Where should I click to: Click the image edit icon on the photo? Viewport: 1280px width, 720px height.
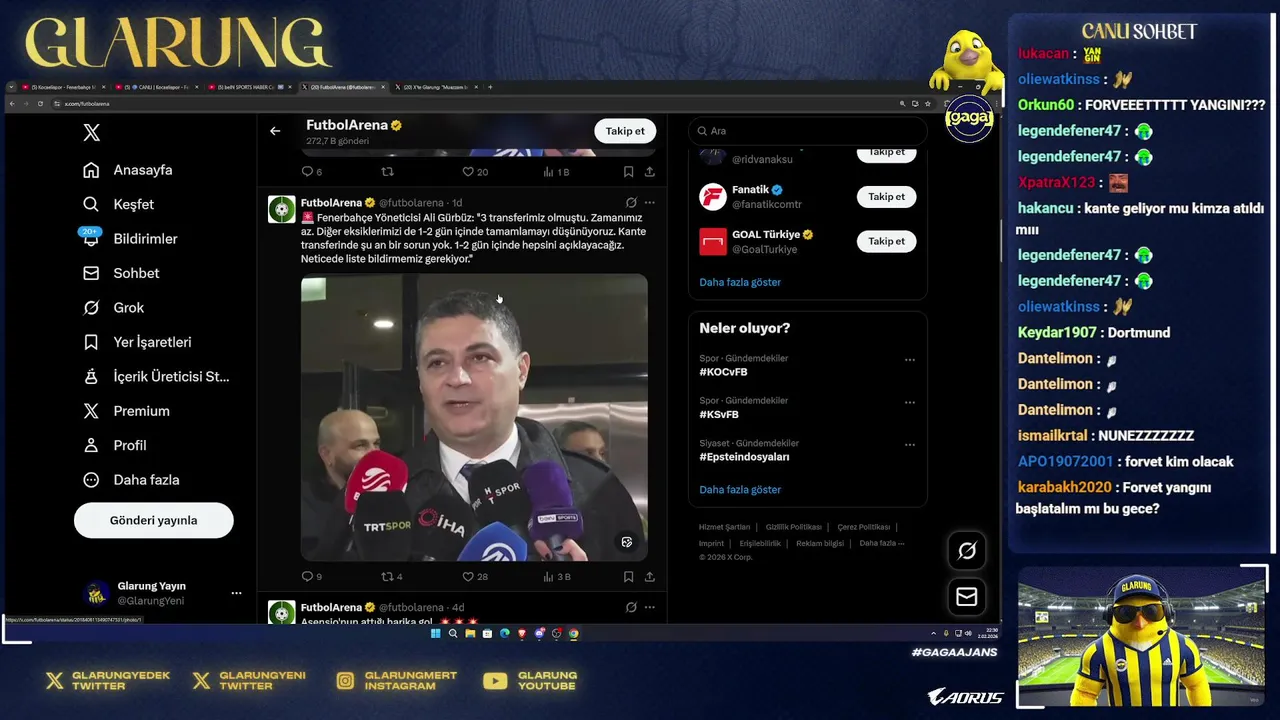[627, 542]
